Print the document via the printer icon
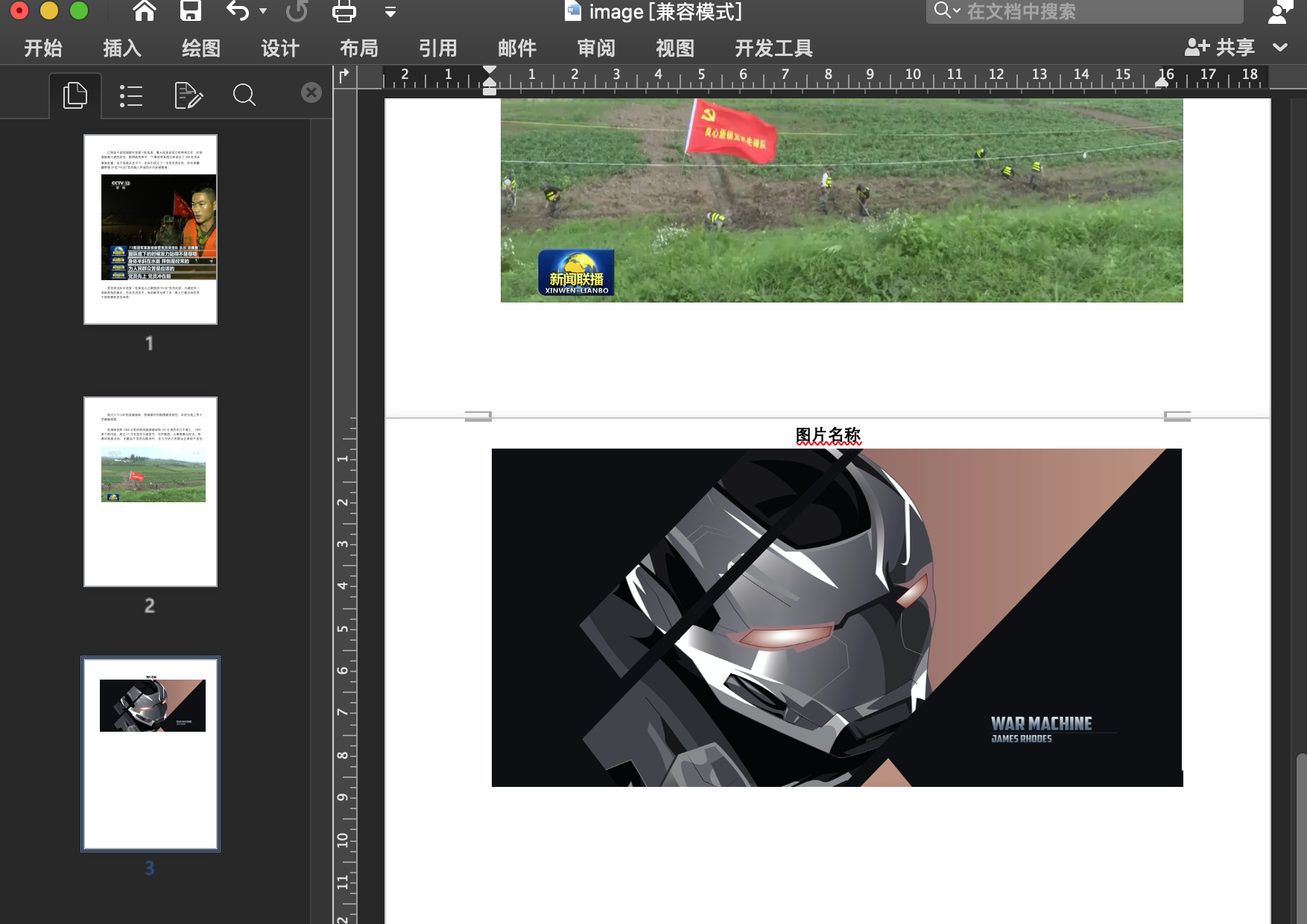Screen dimensions: 1307x924 (x=343, y=11)
